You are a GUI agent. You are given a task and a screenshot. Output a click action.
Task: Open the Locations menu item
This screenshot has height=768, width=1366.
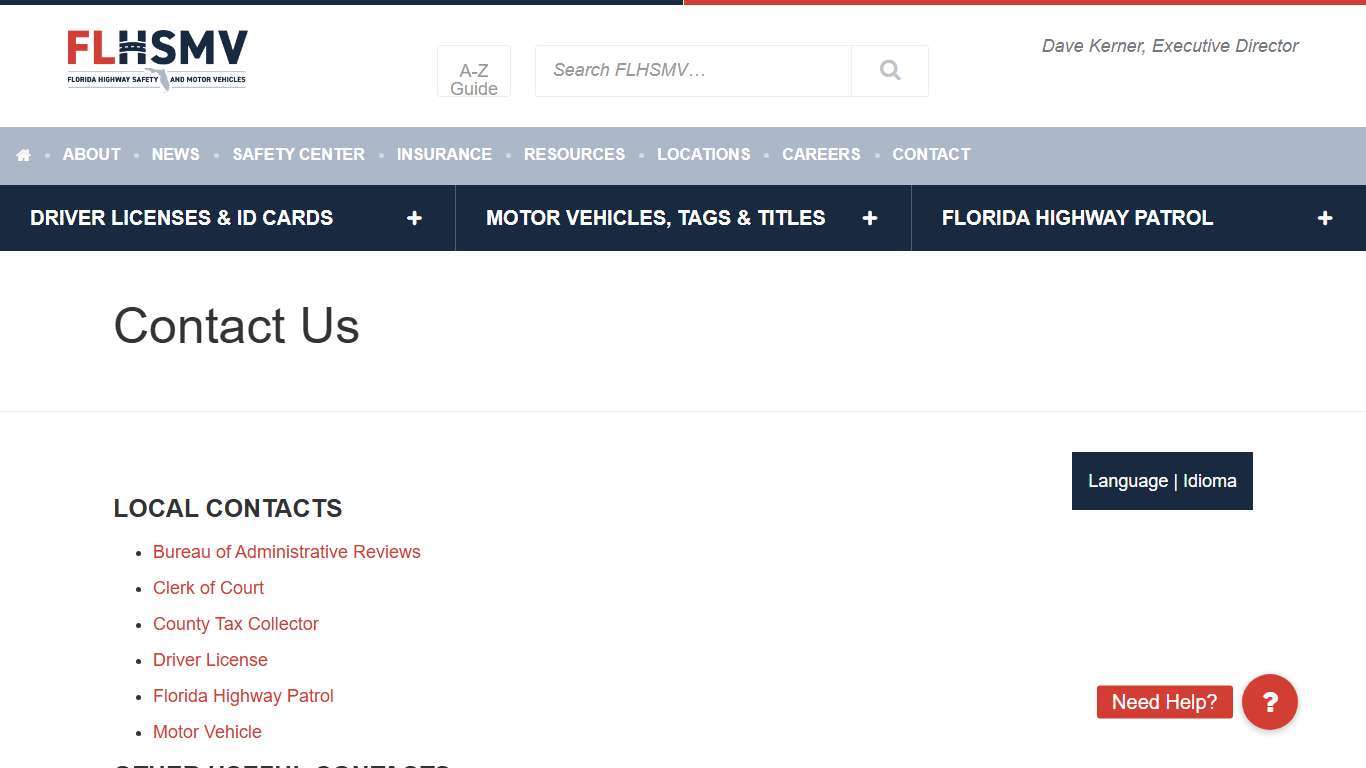click(703, 154)
